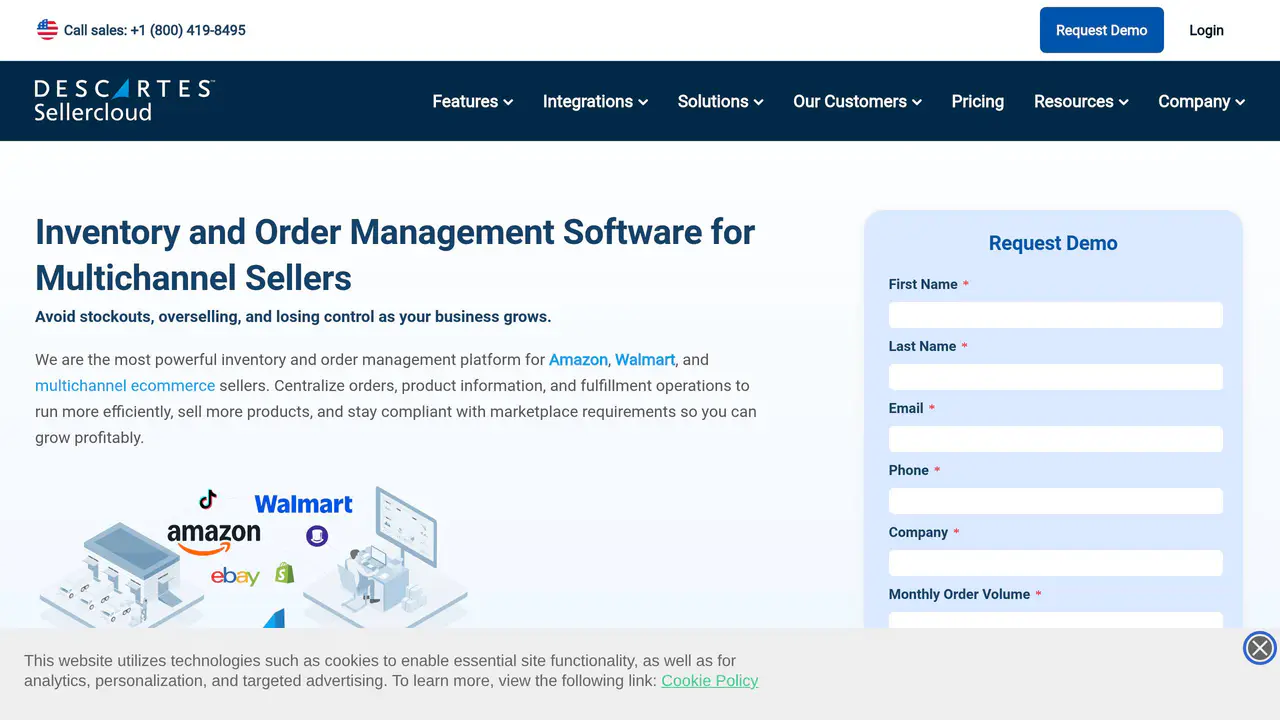Click the desk and monitor illustration

click(x=385, y=556)
